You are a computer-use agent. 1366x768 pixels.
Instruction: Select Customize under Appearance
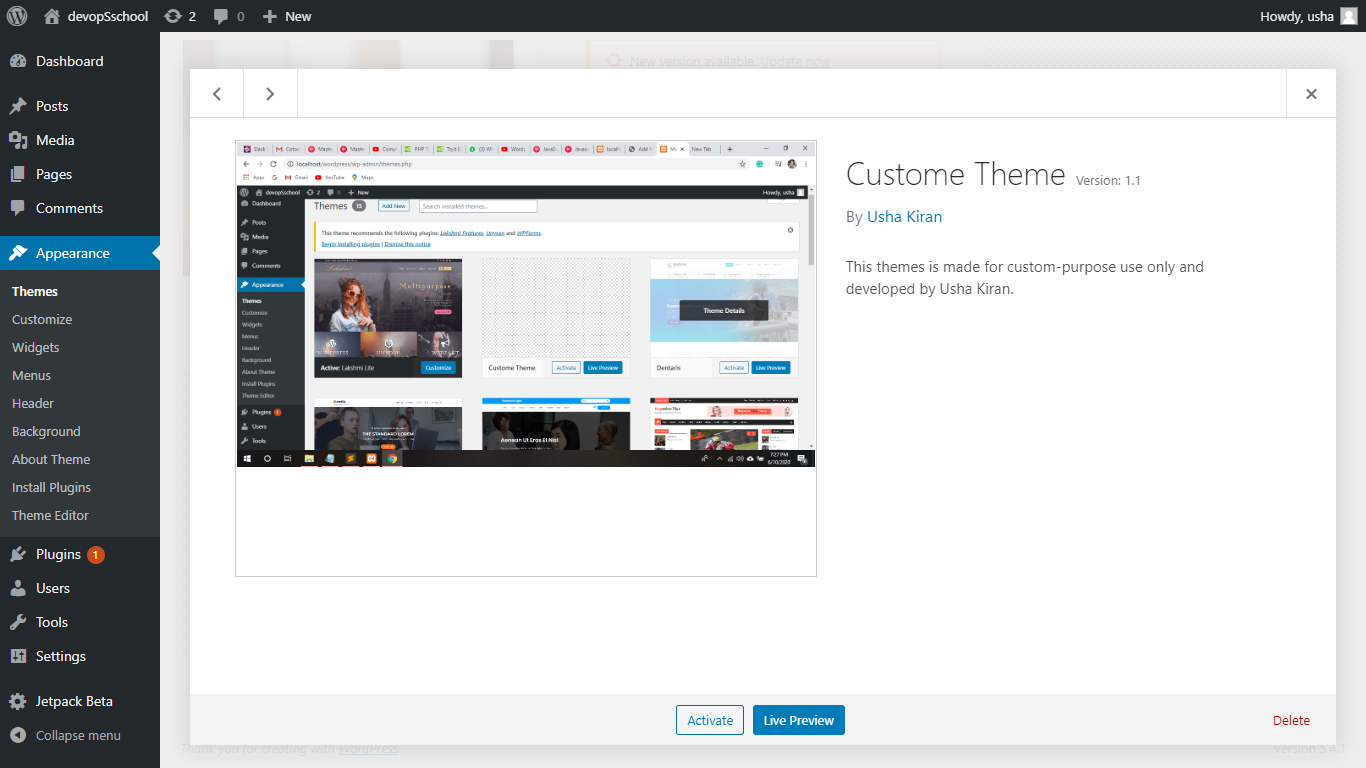tap(42, 319)
